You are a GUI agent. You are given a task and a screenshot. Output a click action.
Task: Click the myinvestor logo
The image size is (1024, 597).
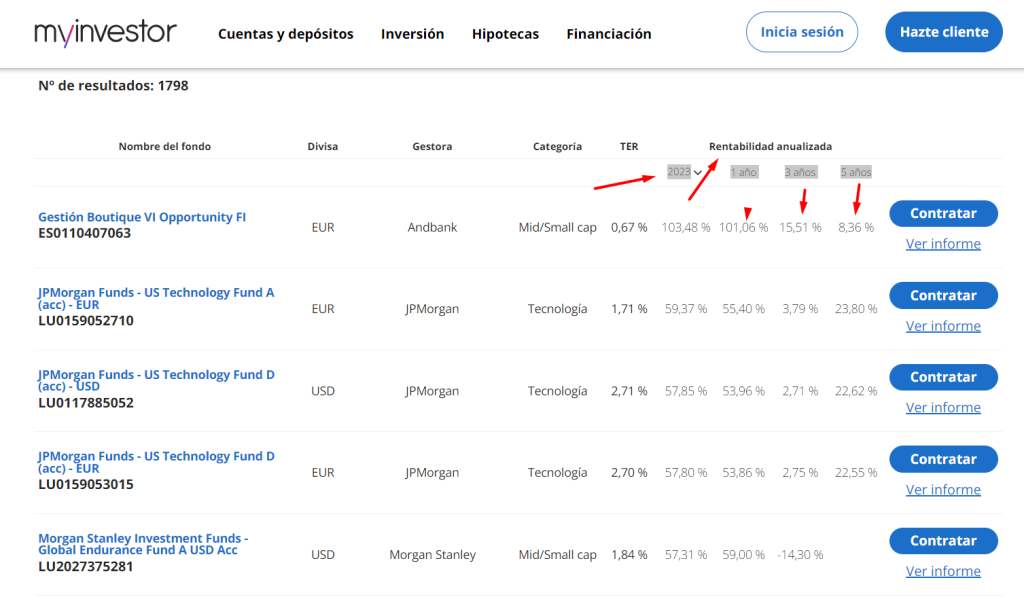105,33
